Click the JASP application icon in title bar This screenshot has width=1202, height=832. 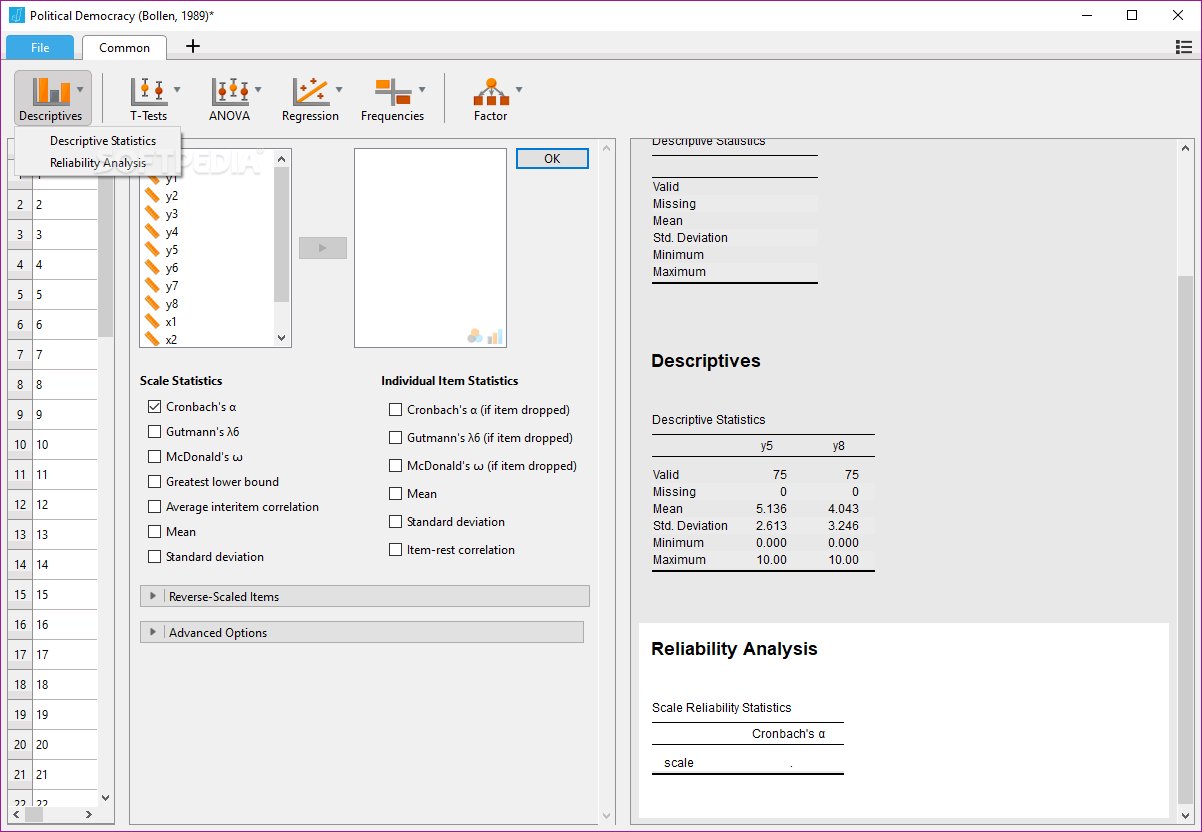click(16, 15)
